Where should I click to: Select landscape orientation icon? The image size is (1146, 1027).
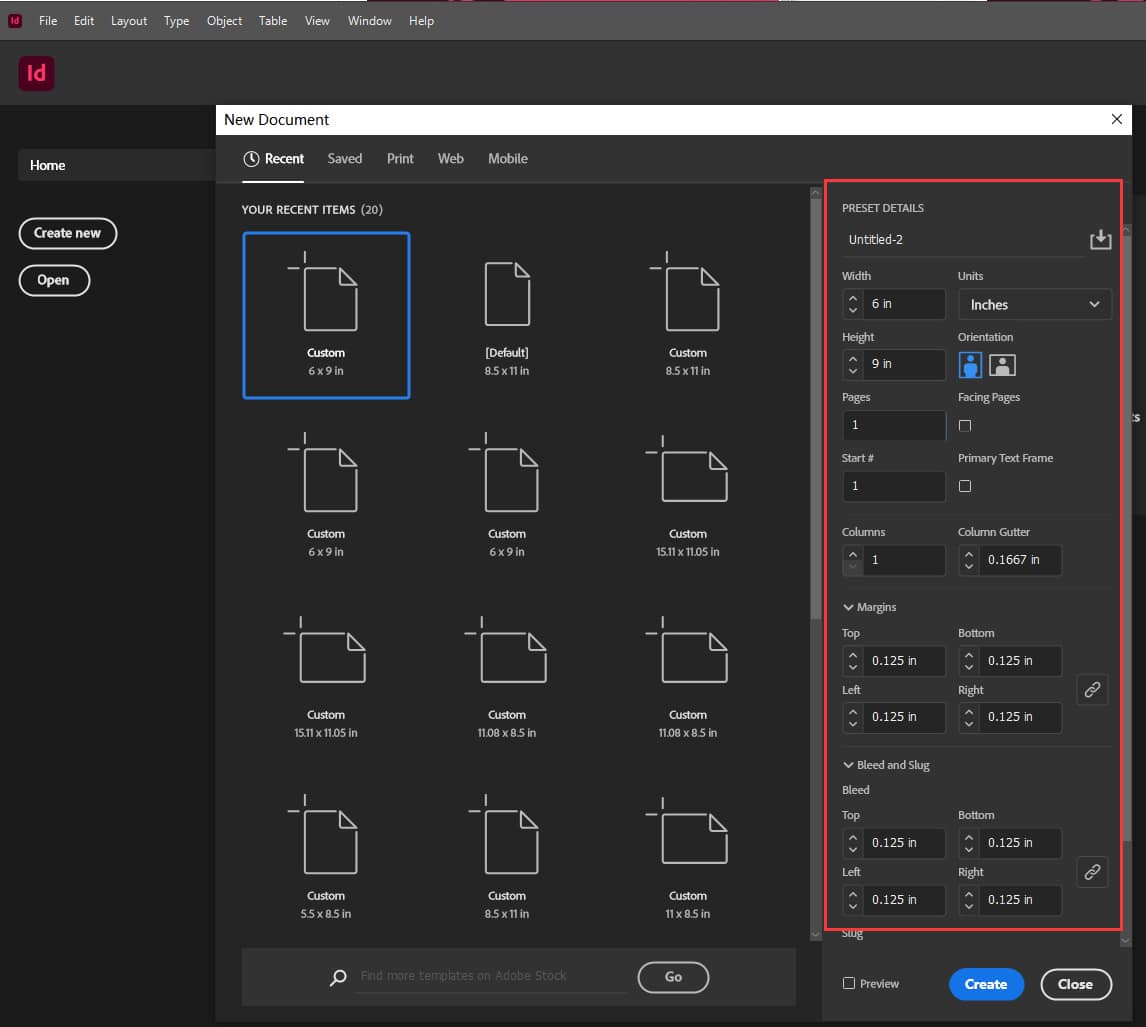pyautogui.click(x=1002, y=365)
